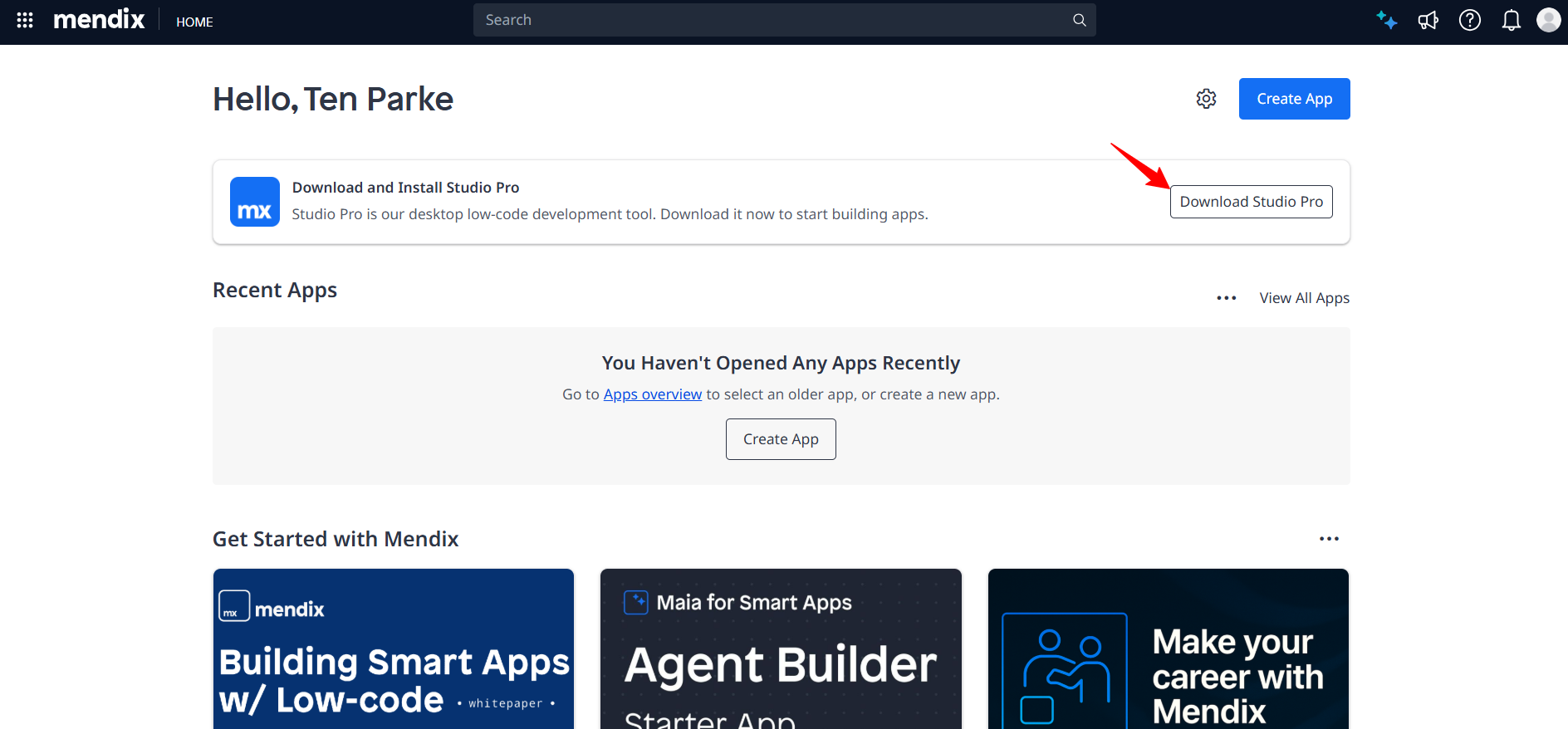
Task: Open the user profile avatar
Action: (x=1549, y=20)
